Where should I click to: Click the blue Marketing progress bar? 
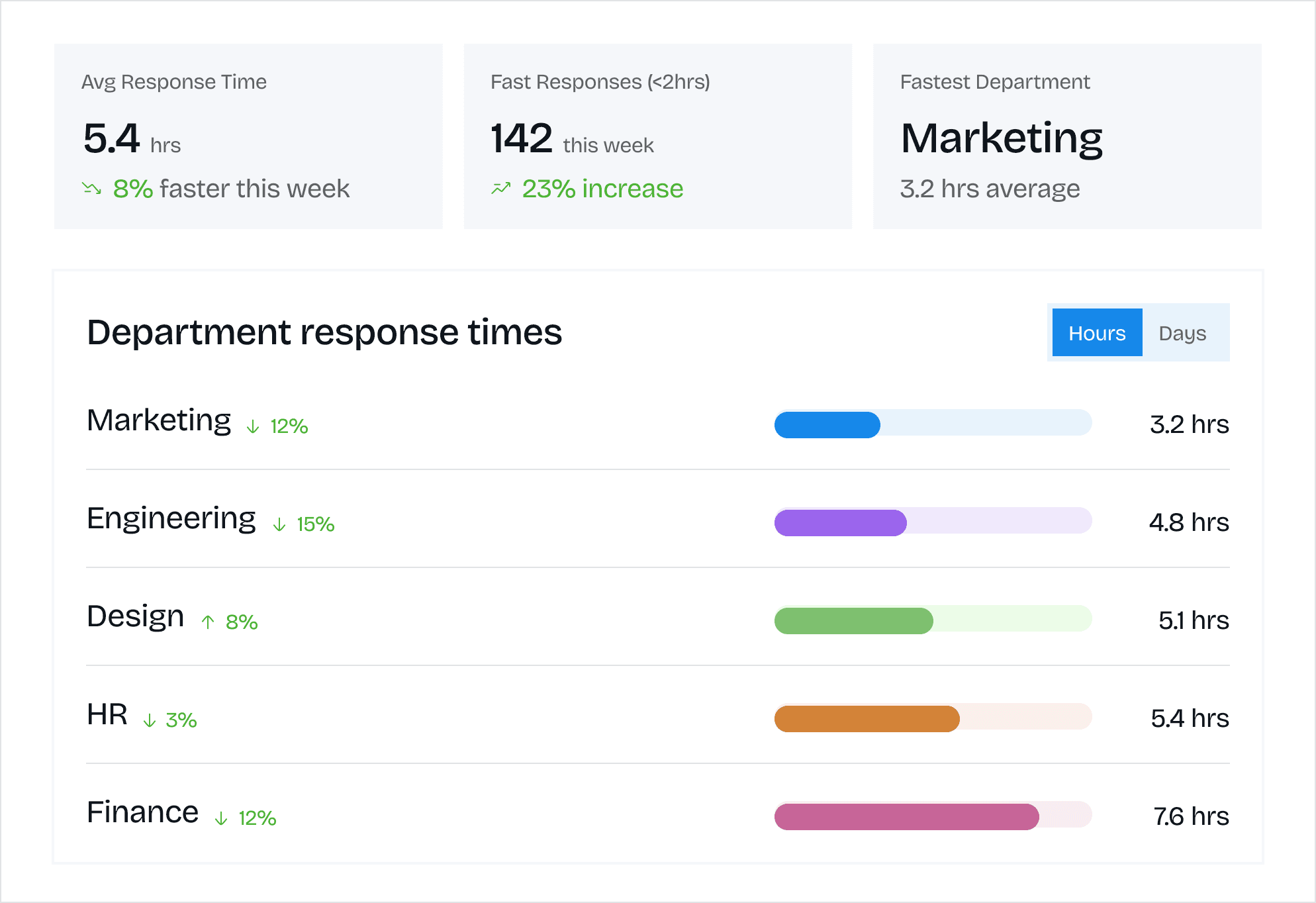[x=827, y=424]
